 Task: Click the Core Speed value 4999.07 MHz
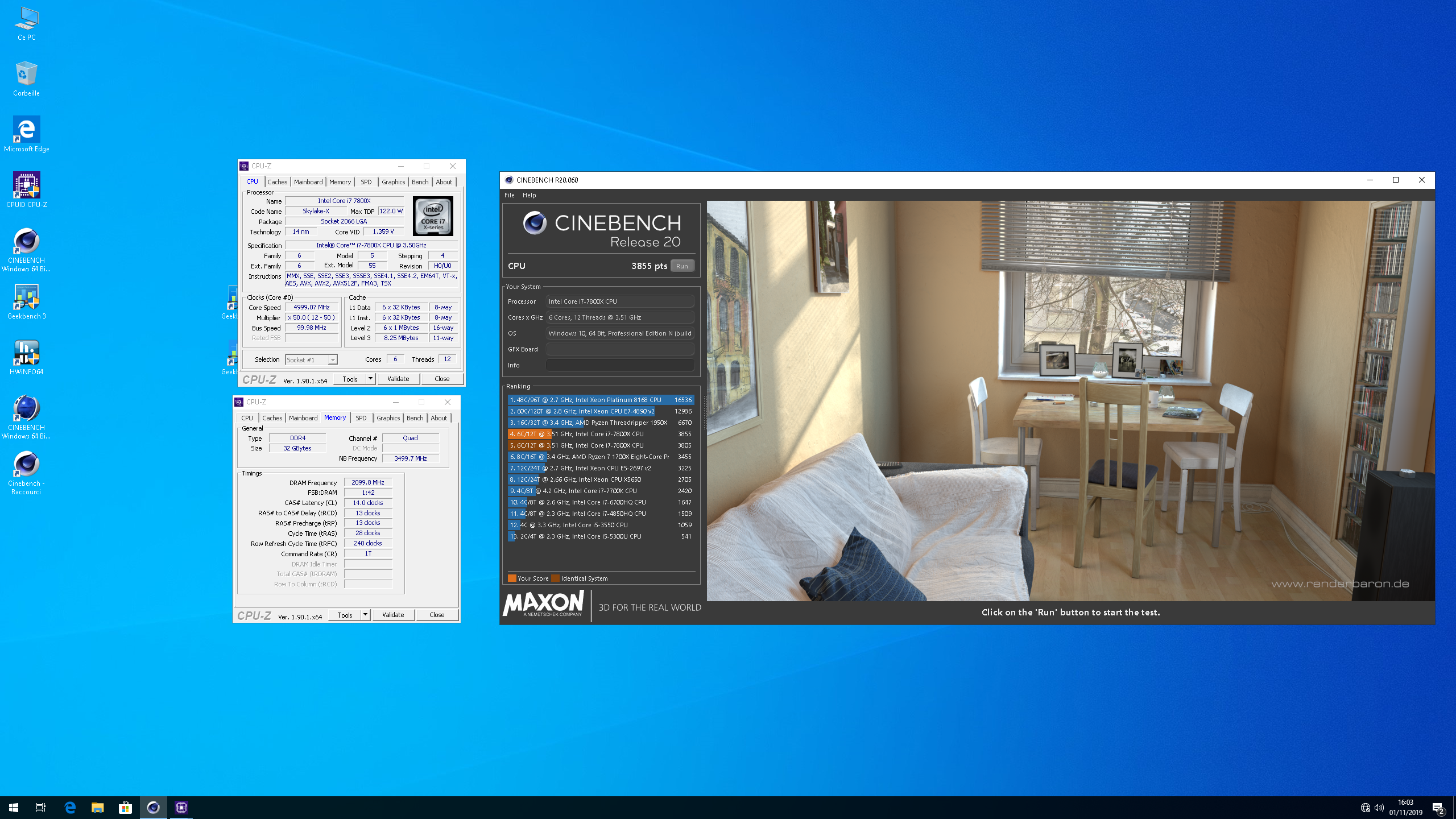312,307
